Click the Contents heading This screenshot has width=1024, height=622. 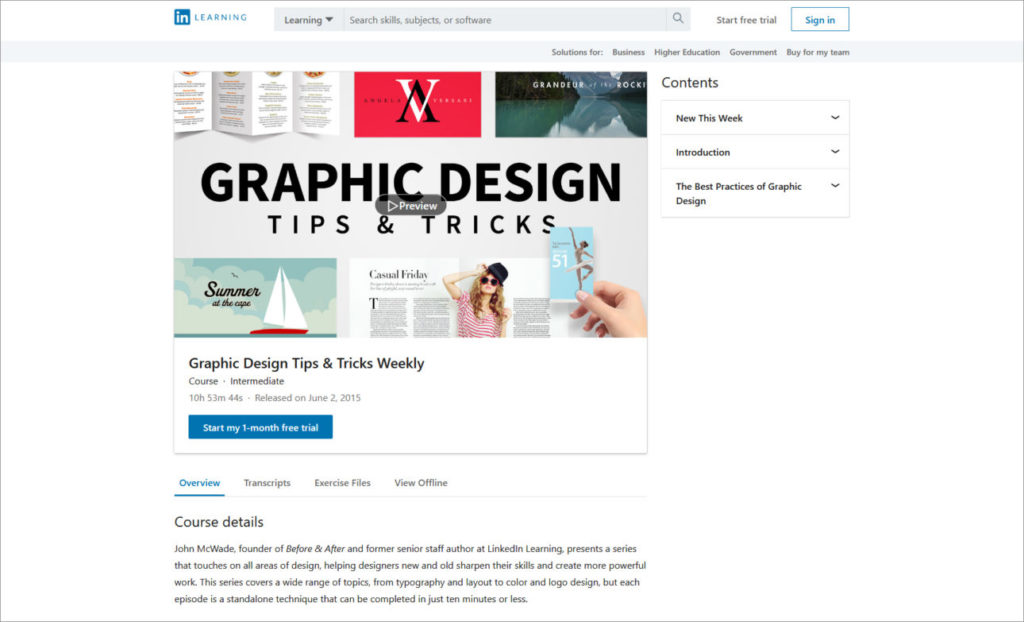[x=690, y=83]
